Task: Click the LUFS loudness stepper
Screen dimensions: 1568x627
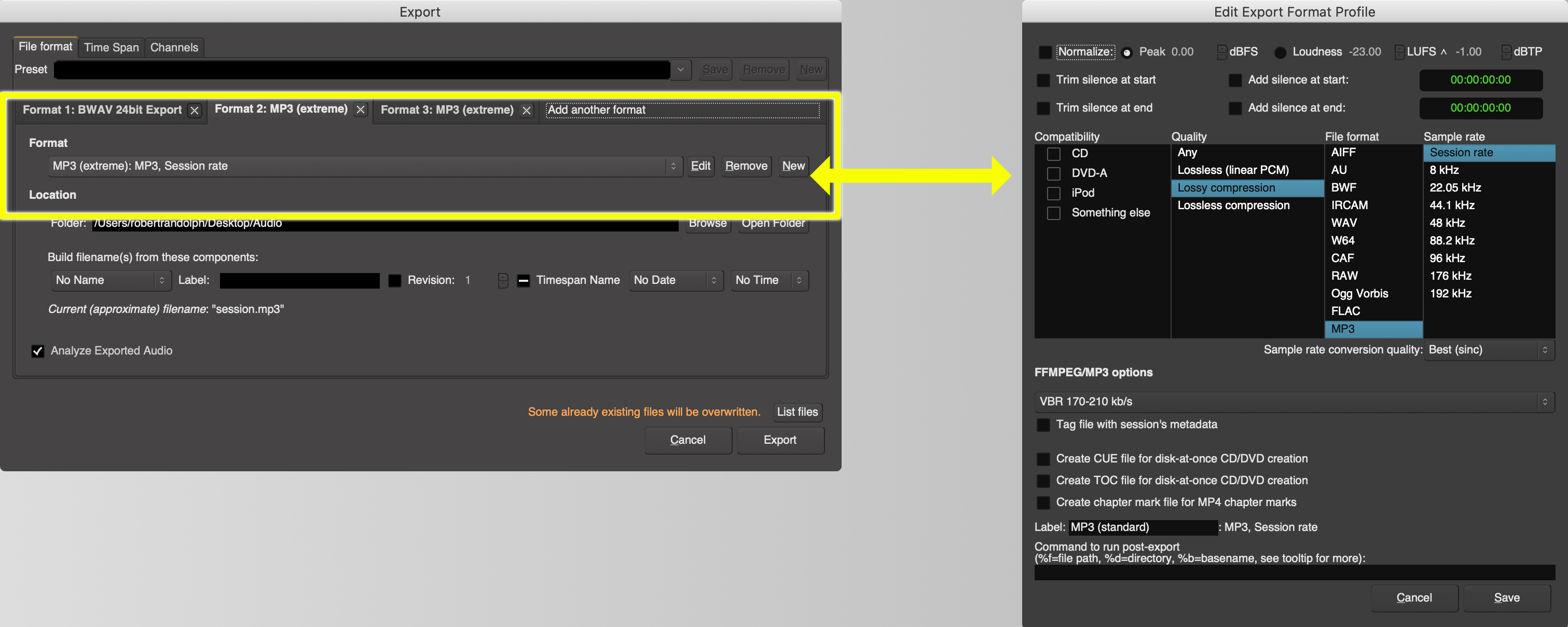Action: (1399, 52)
